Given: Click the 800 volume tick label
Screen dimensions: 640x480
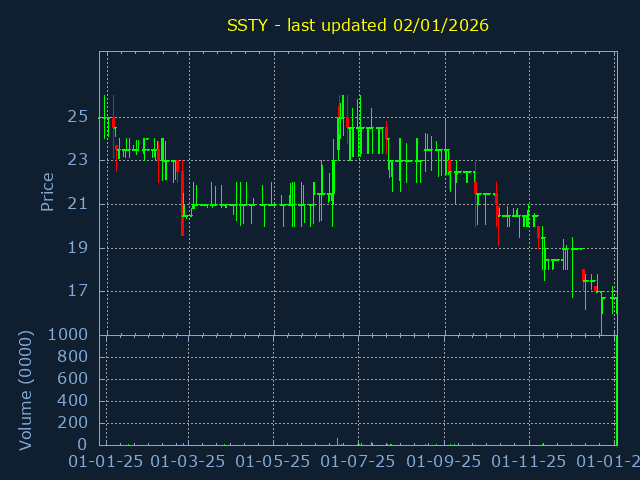Looking at the screenshot, I should pos(73,357).
